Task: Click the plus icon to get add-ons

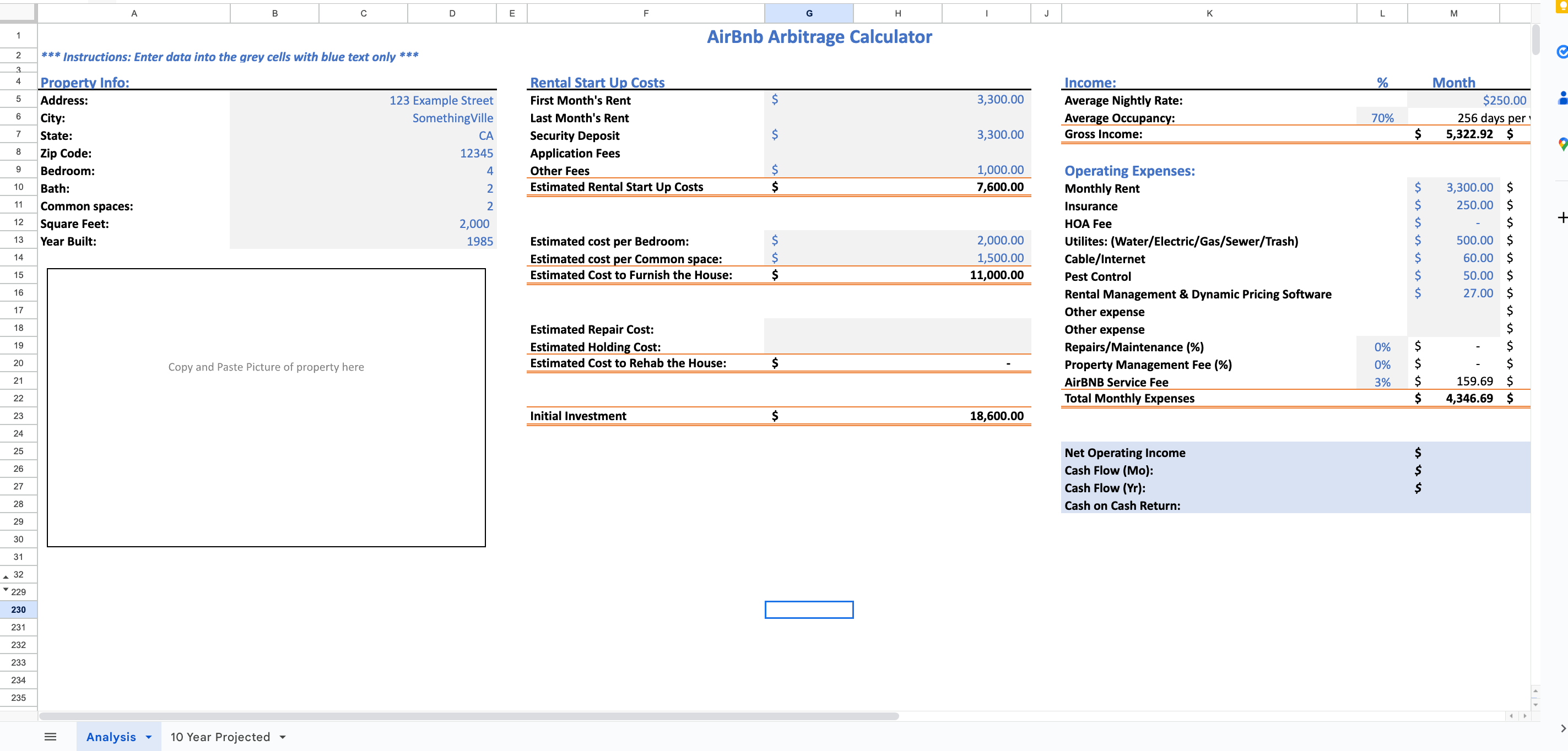Action: 1562,217
